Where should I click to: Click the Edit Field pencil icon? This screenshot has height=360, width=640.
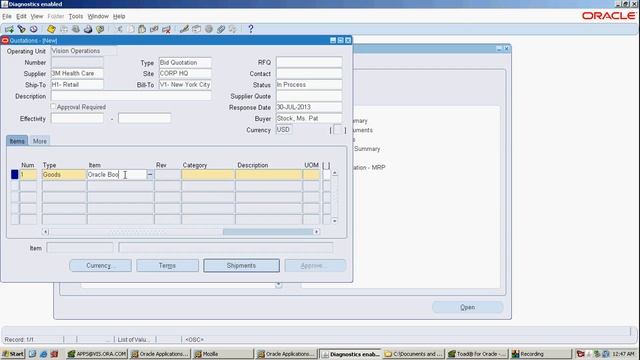[184, 29]
